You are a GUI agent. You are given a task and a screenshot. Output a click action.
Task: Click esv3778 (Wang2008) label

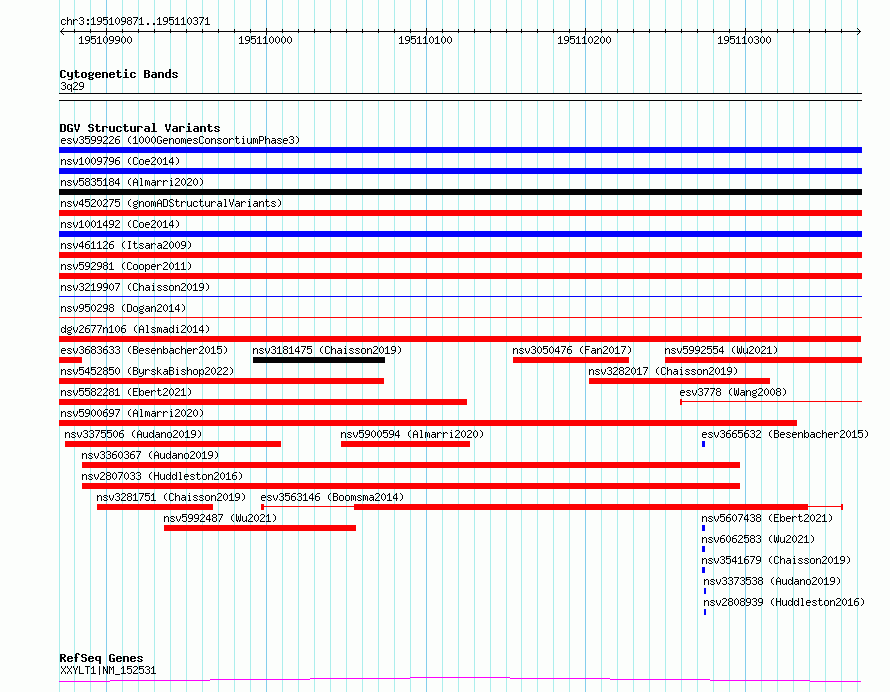[733, 392]
